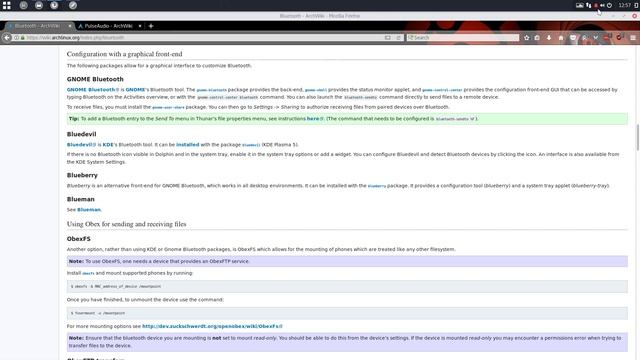Click the 'installed' link under Bluedevil
Viewport: 640px width, 360px height.
coord(188,144)
